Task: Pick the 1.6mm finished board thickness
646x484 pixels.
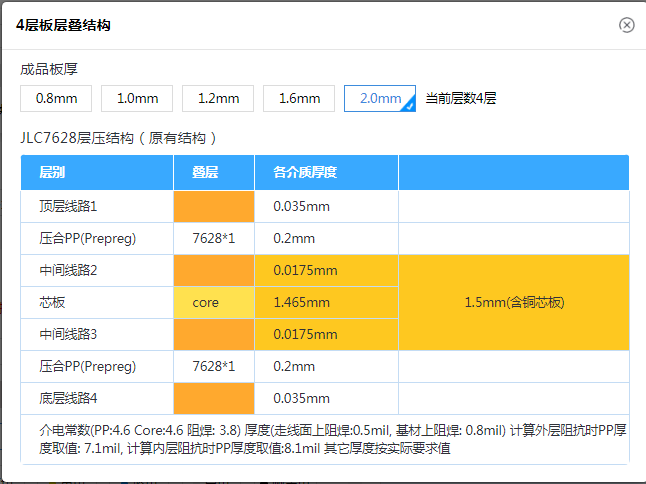Action: pyautogui.click(x=299, y=98)
